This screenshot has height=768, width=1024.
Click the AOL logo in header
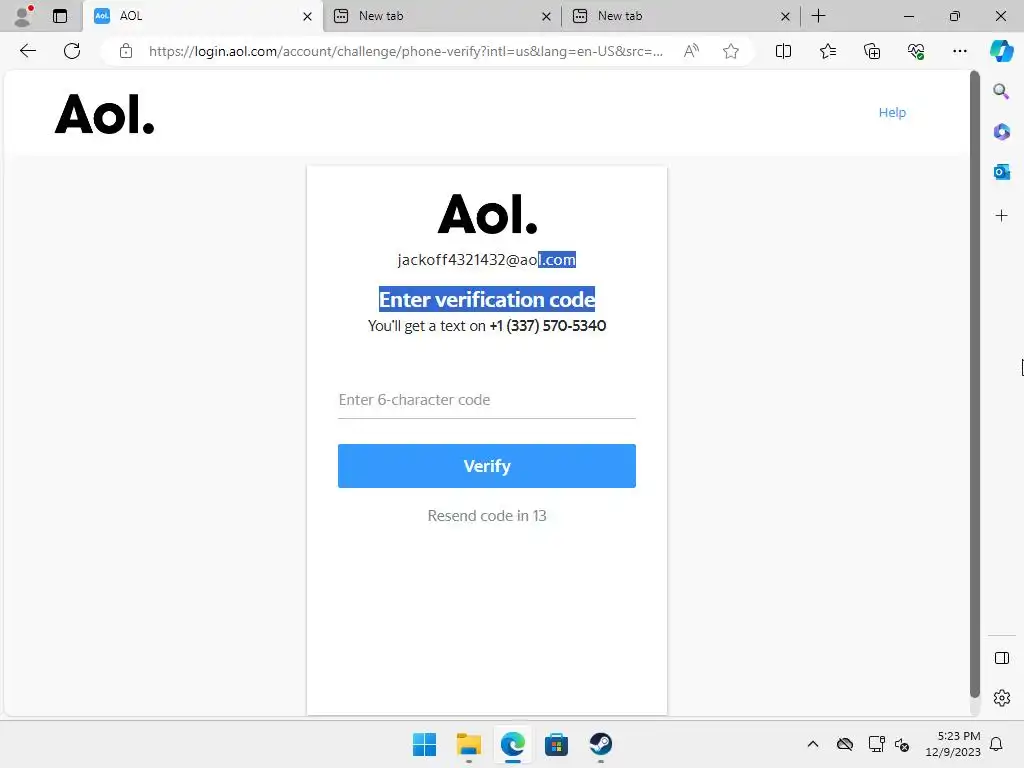tap(104, 114)
